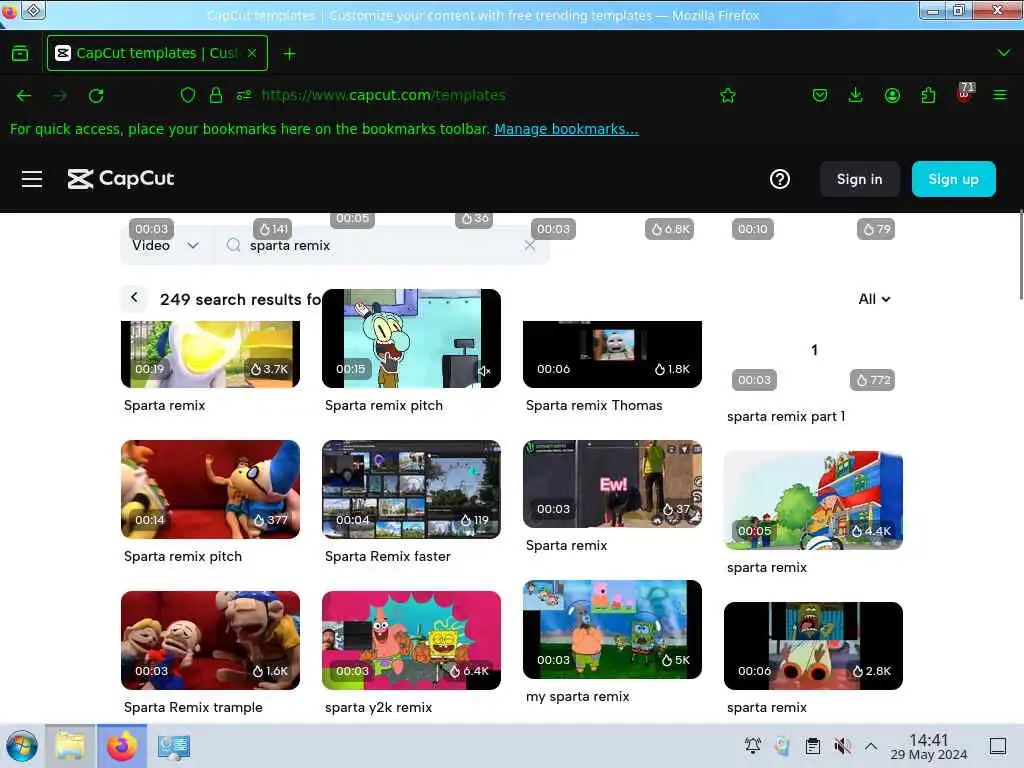Open the 2.8K sparta remix thumbnail
The width and height of the screenshot is (1024, 768).
coord(813,646)
